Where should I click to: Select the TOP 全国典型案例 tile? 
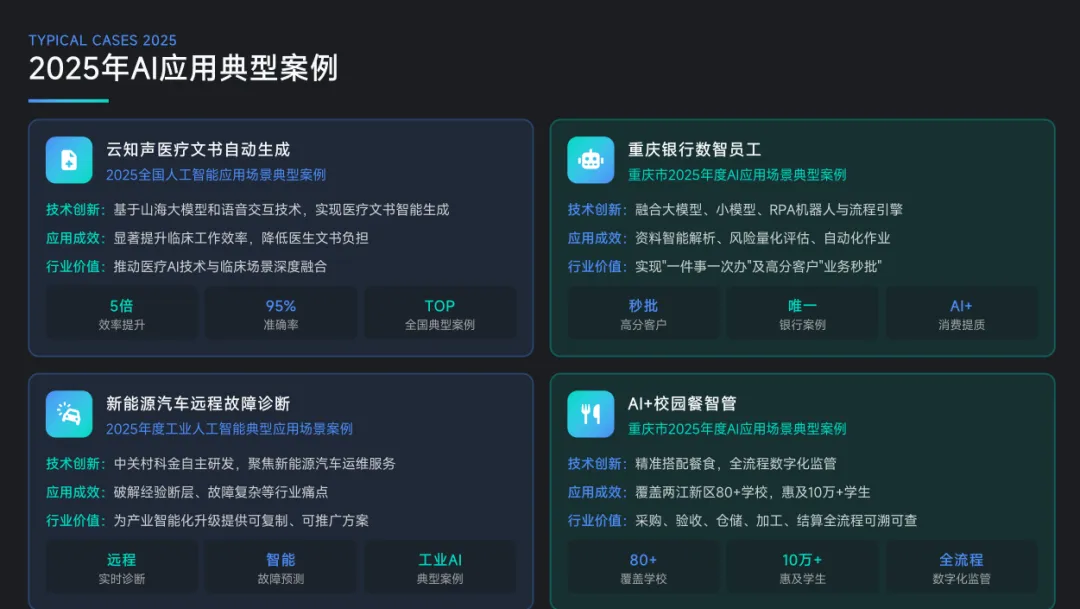(440, 313)
